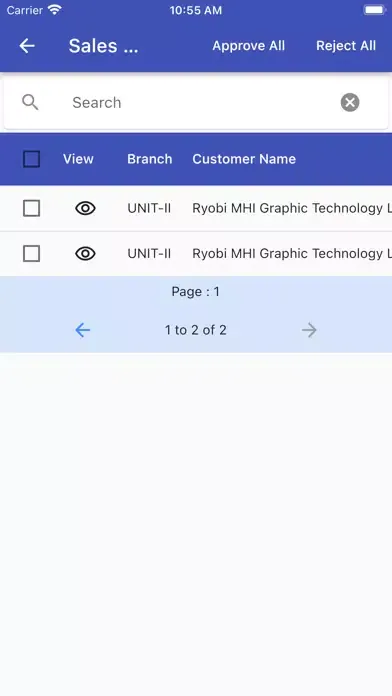Screen dimensions: 392x696
Task: Click the 'Page : 1' label
Action: [x=196, y=292]
